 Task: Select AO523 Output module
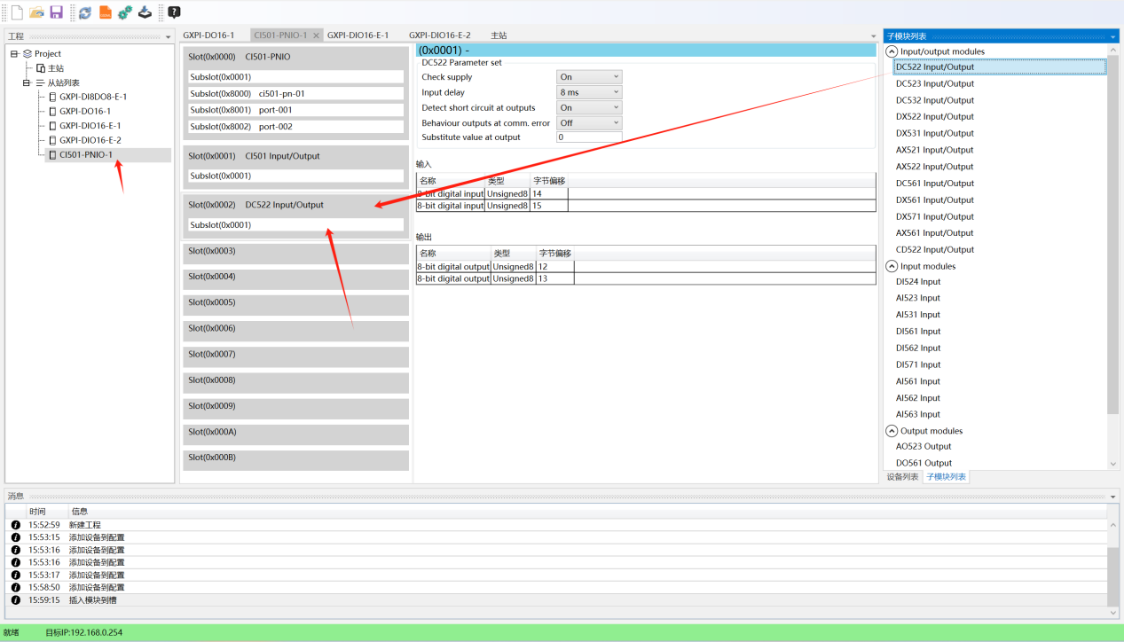923,446
